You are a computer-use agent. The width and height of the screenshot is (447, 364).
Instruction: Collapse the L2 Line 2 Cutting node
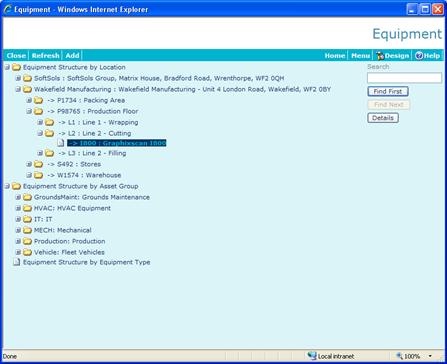click(x=40, y=133)
